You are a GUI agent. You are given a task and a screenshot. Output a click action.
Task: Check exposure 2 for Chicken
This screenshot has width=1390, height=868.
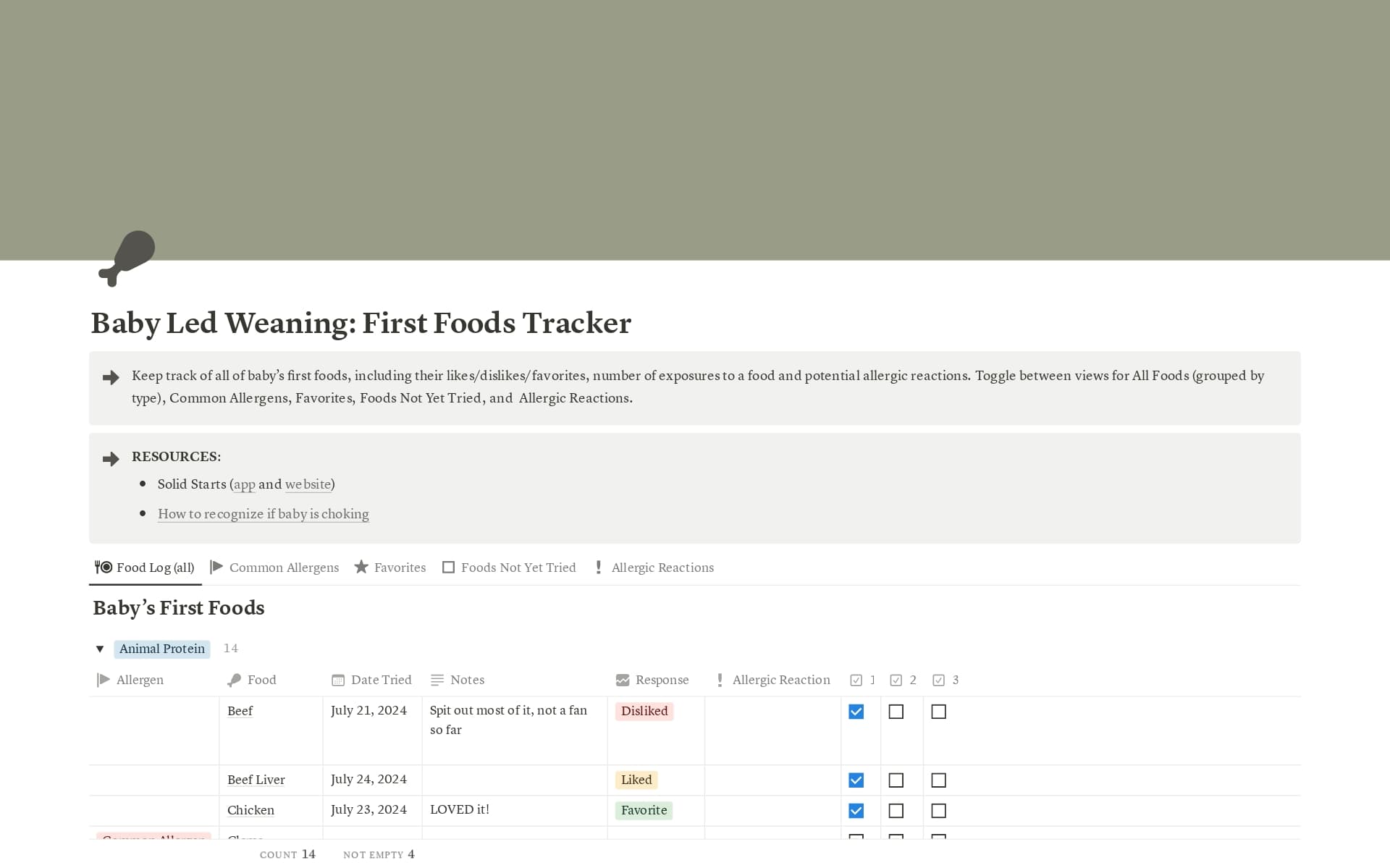click(897, 811)
